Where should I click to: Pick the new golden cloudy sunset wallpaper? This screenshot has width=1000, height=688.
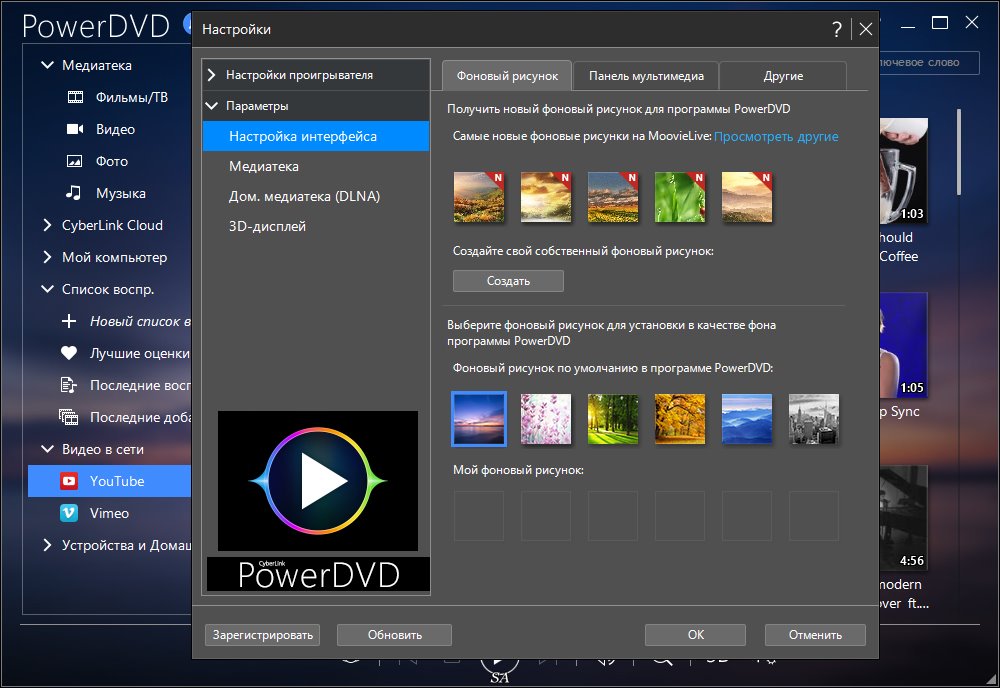pyautogui.click(x=546, y=197)
